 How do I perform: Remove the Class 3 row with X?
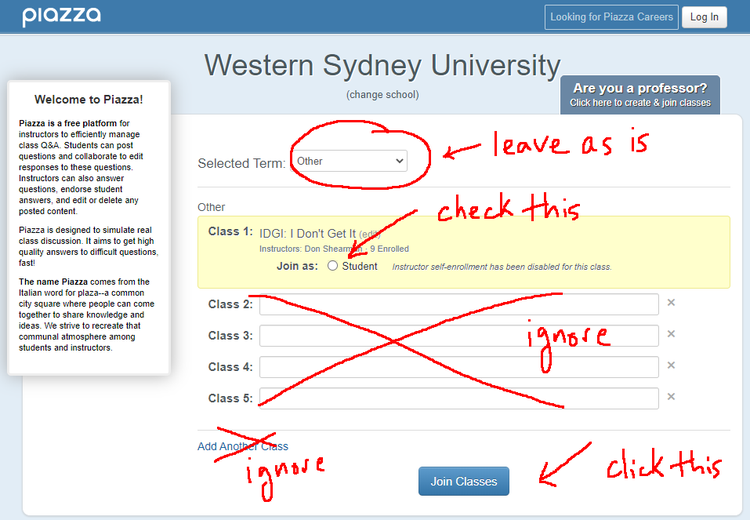pos(671,334)
